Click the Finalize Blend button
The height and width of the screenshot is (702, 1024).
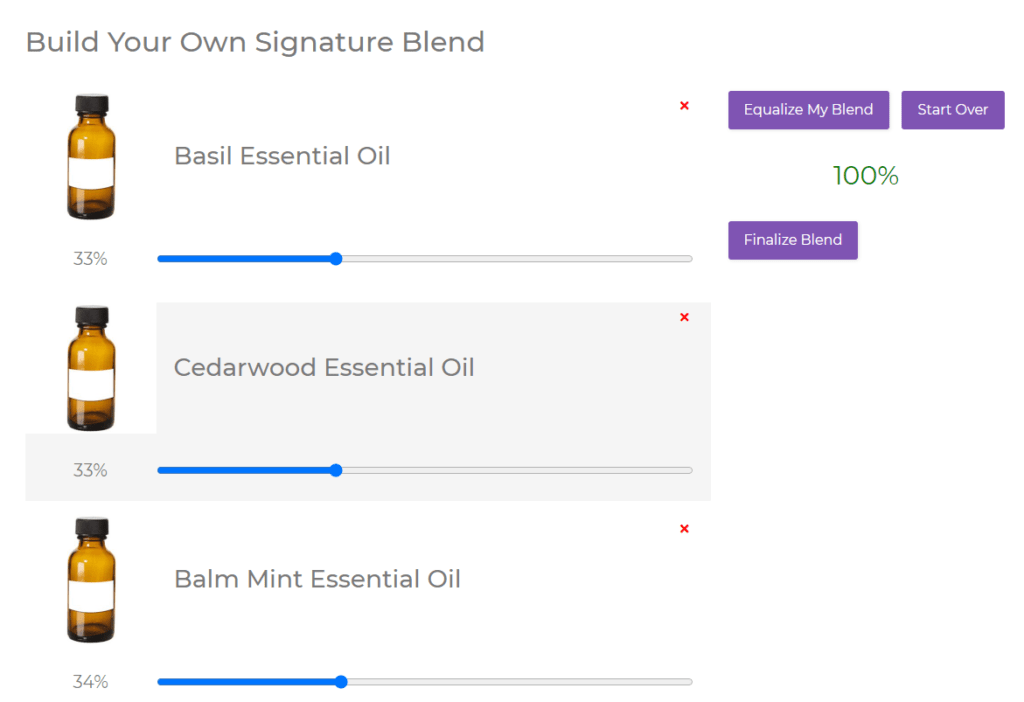(792, 240)
